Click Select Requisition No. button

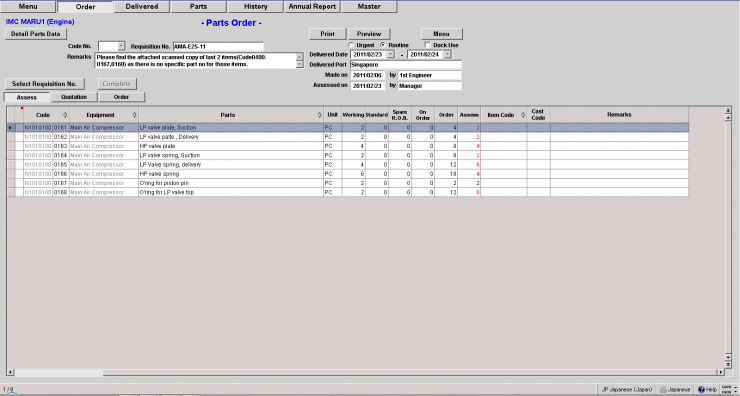(x=44, y=84)
